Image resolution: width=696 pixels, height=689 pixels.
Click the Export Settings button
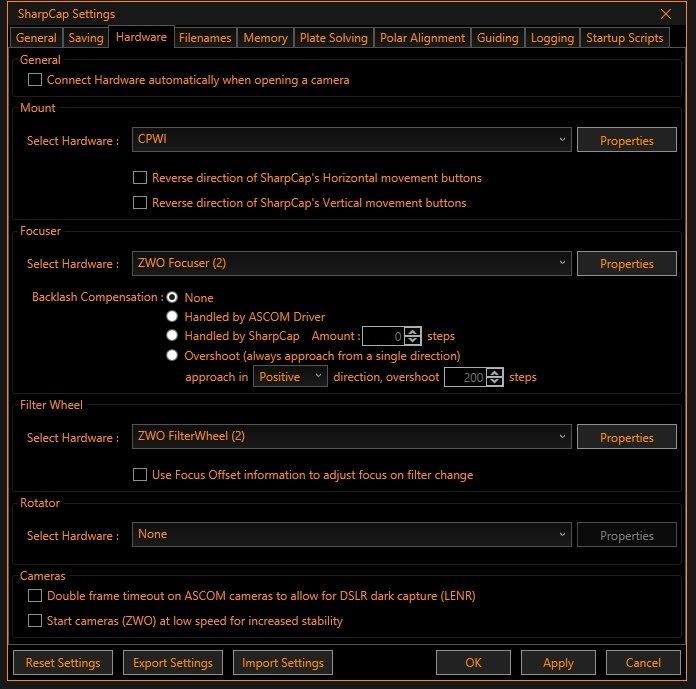pyautogui.click(x=173, y=662)
